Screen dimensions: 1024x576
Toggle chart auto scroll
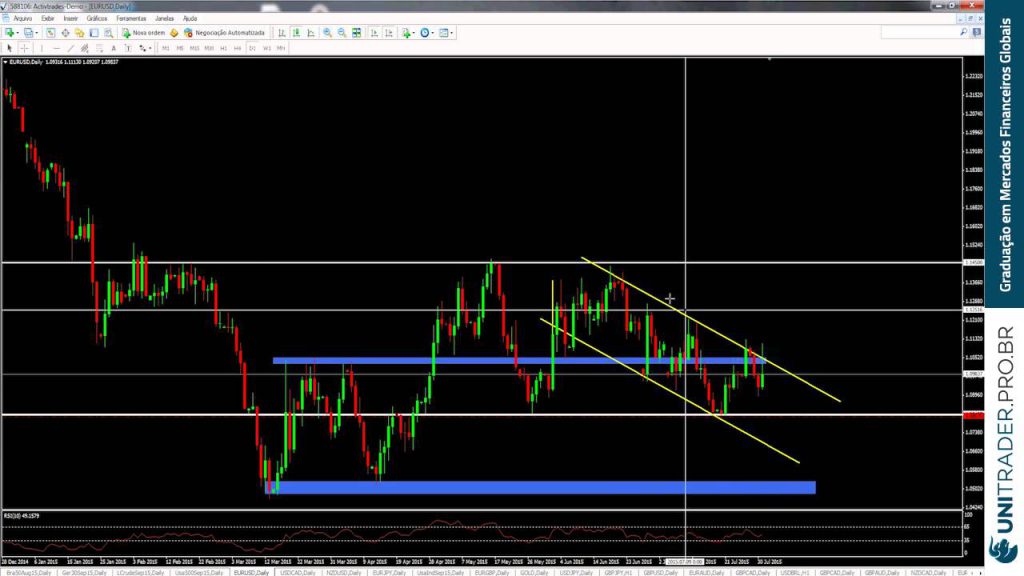374,33
